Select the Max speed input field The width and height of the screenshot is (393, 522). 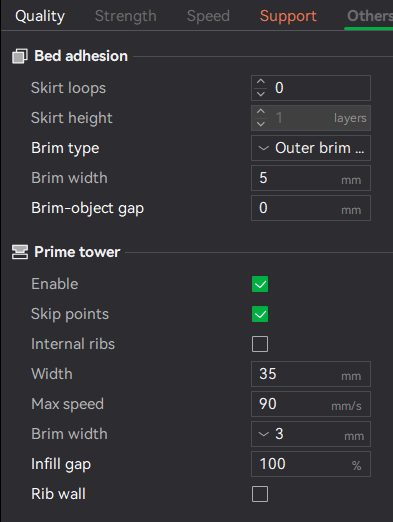(x=311, y=404)
